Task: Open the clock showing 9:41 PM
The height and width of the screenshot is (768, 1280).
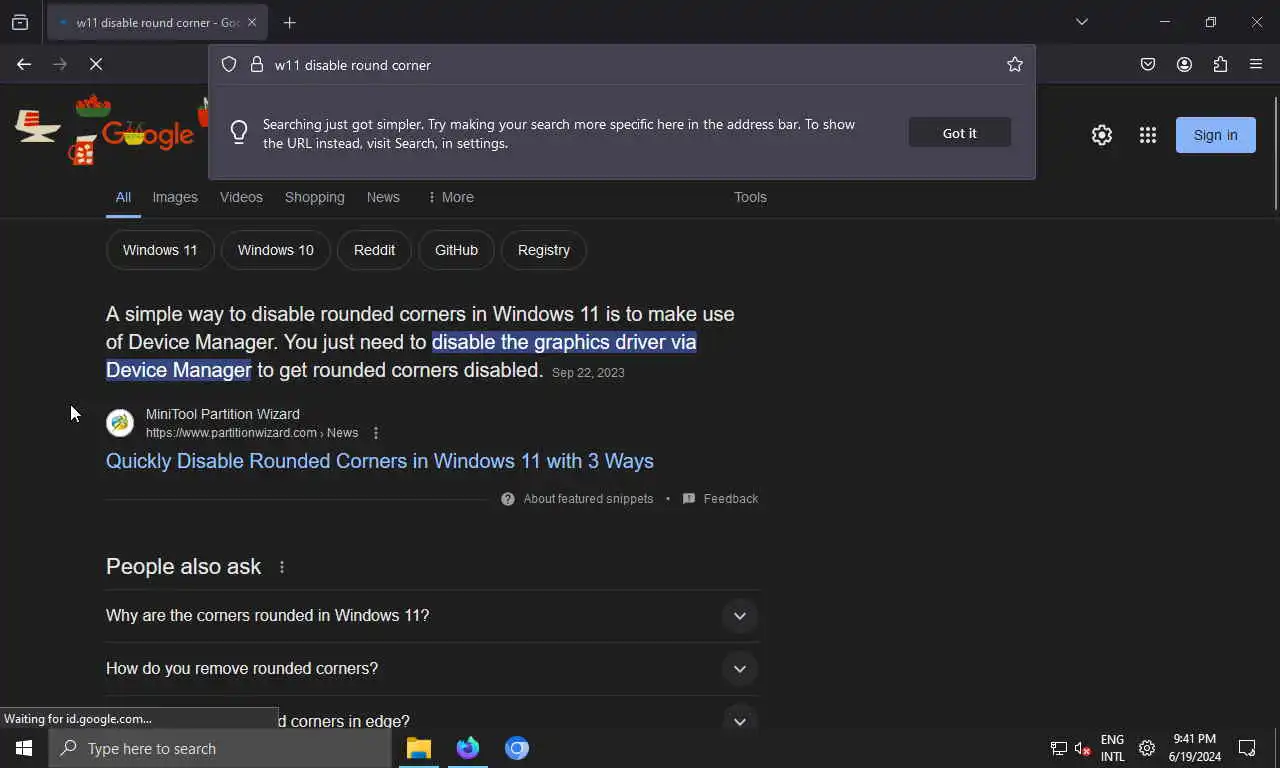Action: 1194,748
